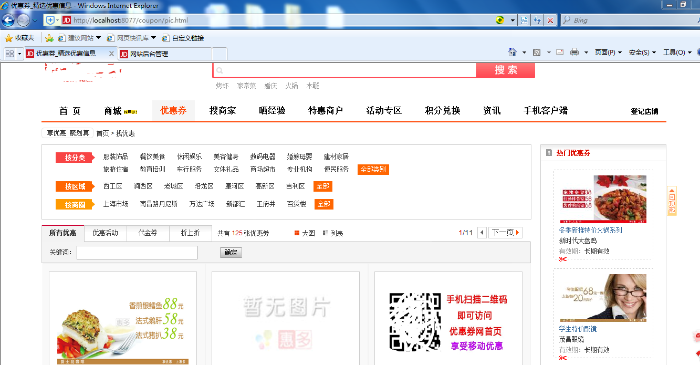Filter by 万达广场 business district

[x=201, y=204]
